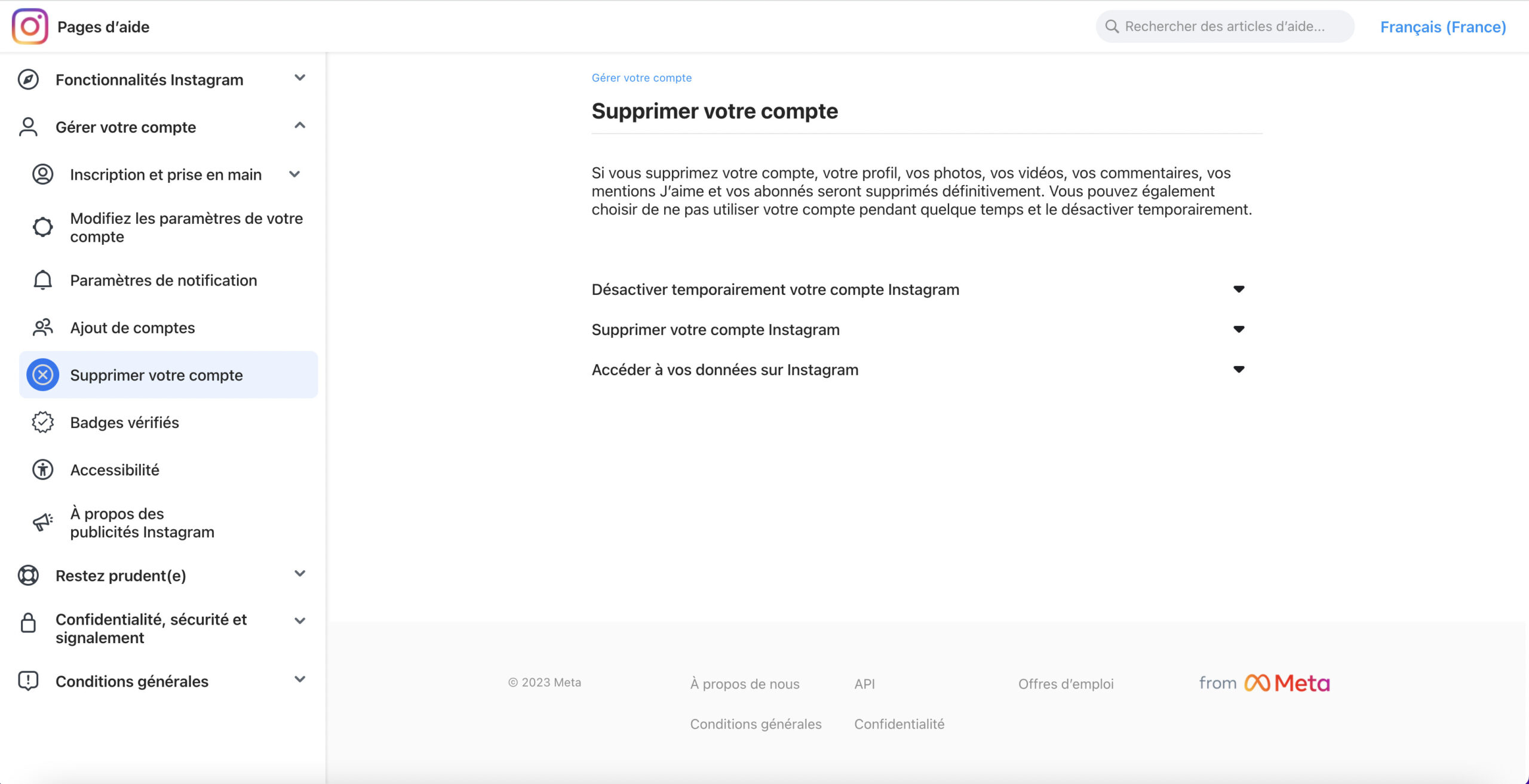Open À propos de nous footer link
The width and height of the screenshot is (1529, 784).
pos(745,684)
